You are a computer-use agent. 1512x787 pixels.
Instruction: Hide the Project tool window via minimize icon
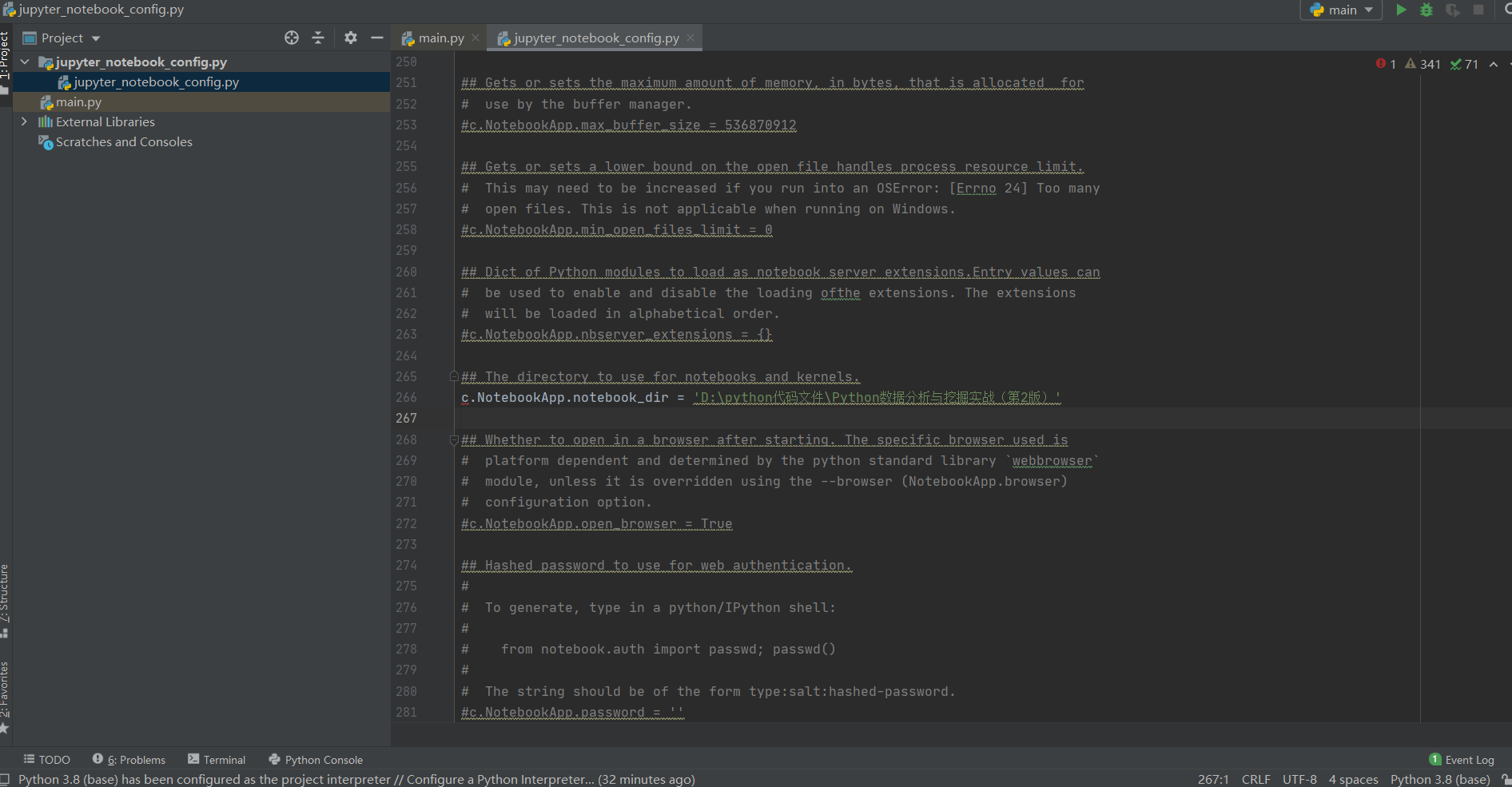tap(377, 38)
